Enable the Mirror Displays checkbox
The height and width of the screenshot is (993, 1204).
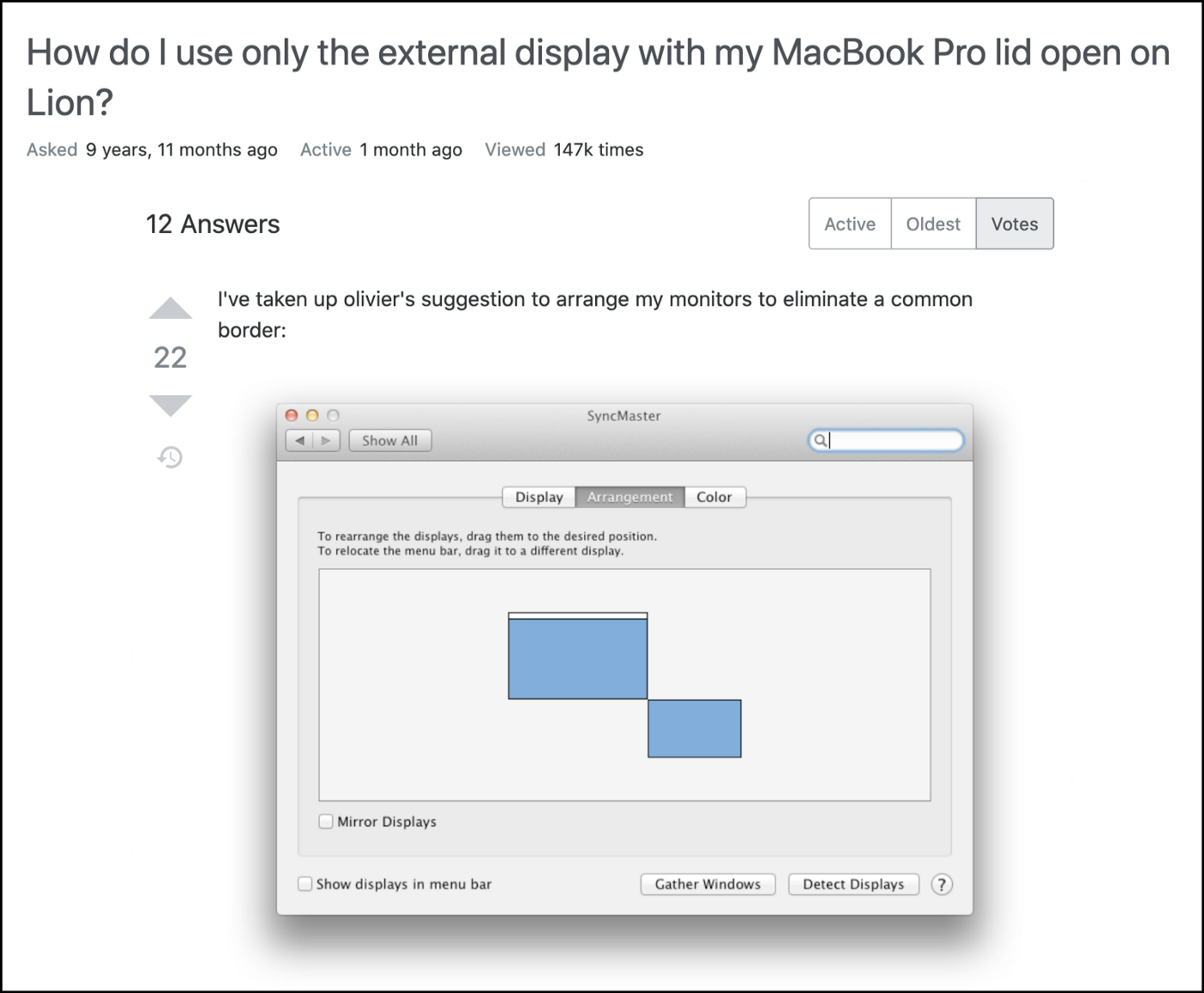326,821
